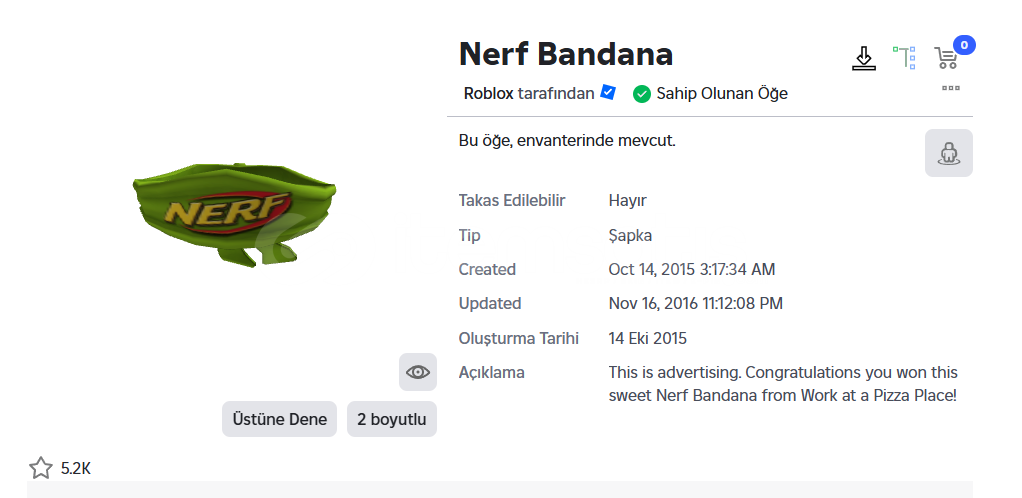Open the green asset tree hierarchy icon
This screenshot has height=498, width=1022.
[905, 58]
